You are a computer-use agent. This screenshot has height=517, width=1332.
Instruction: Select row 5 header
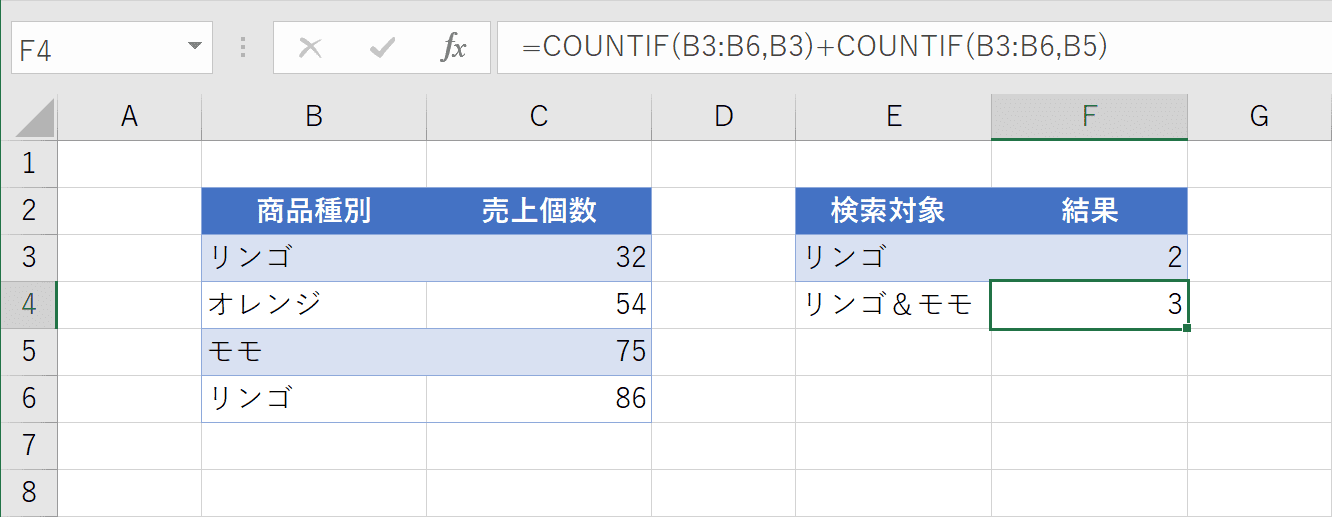click(29, 351)
